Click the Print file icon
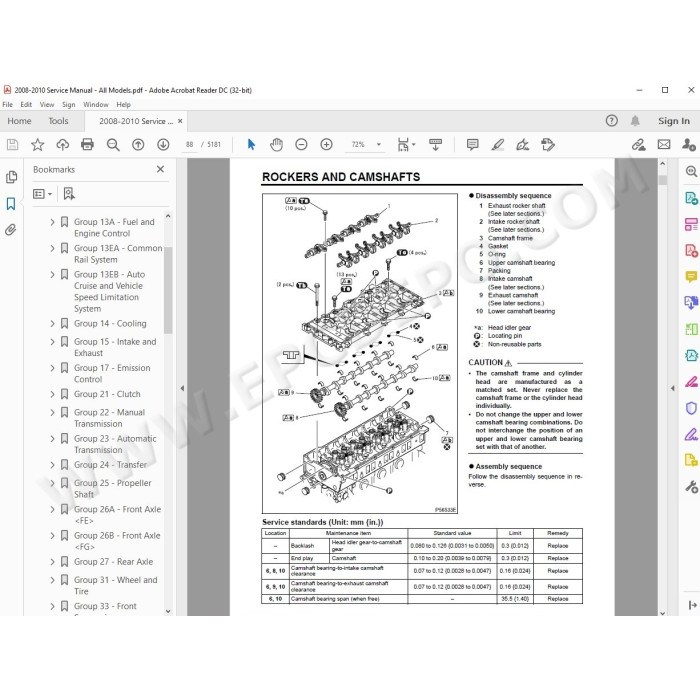 [88, 145]
